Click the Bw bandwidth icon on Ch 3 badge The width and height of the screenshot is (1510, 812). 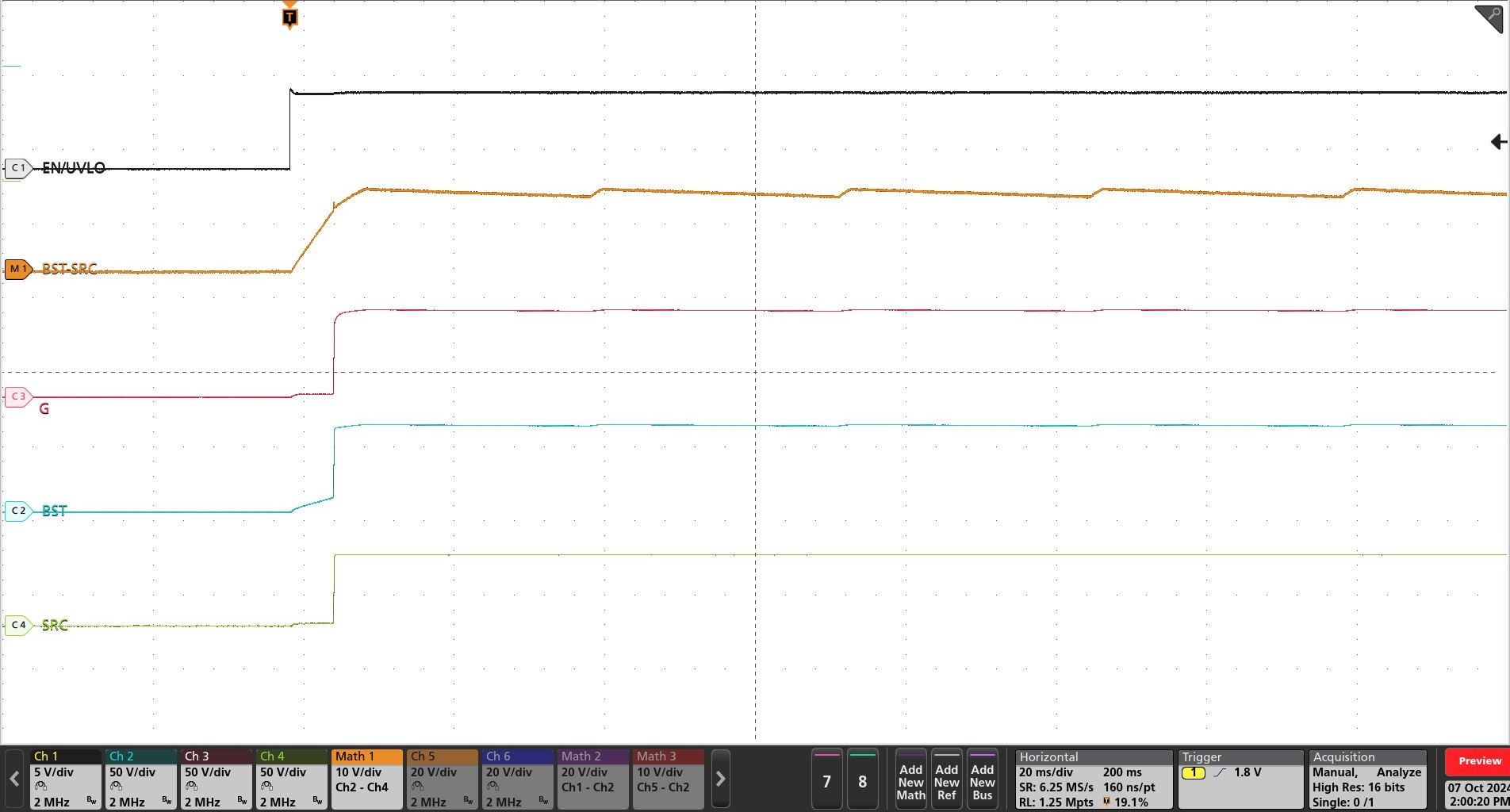tap(240, 801)
